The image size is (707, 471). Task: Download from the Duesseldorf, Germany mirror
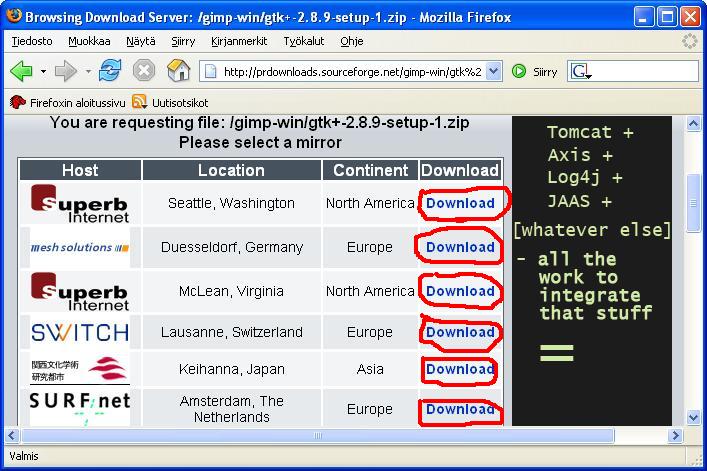(460, 247)
